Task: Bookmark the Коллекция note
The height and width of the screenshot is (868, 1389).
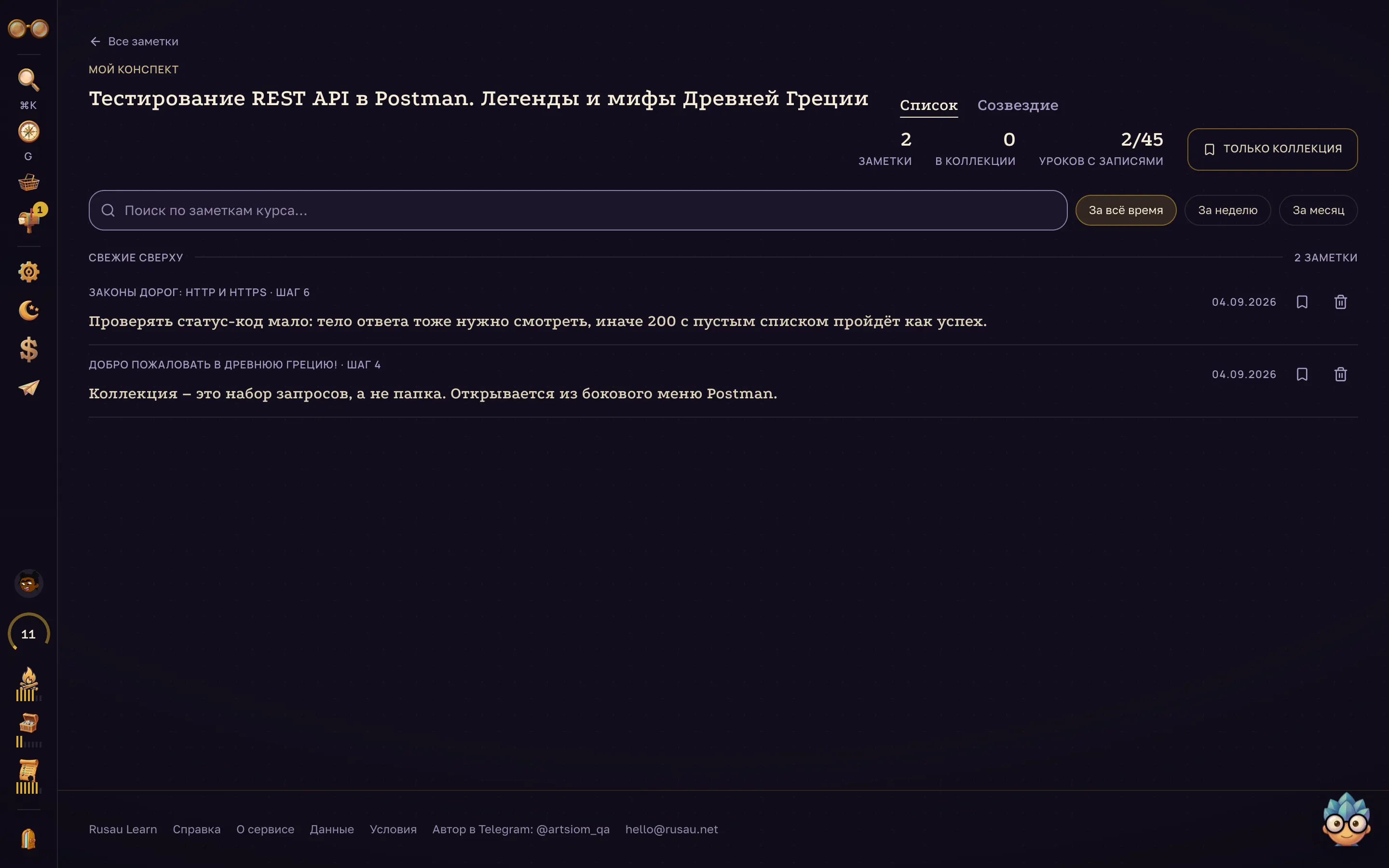Action: click(1302, 374)
